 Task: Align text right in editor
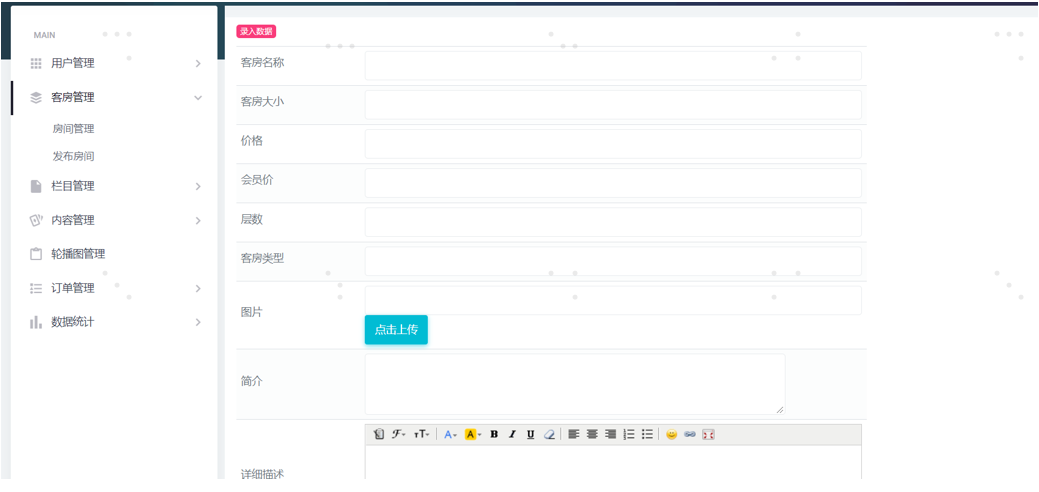[x=610, y=434]
